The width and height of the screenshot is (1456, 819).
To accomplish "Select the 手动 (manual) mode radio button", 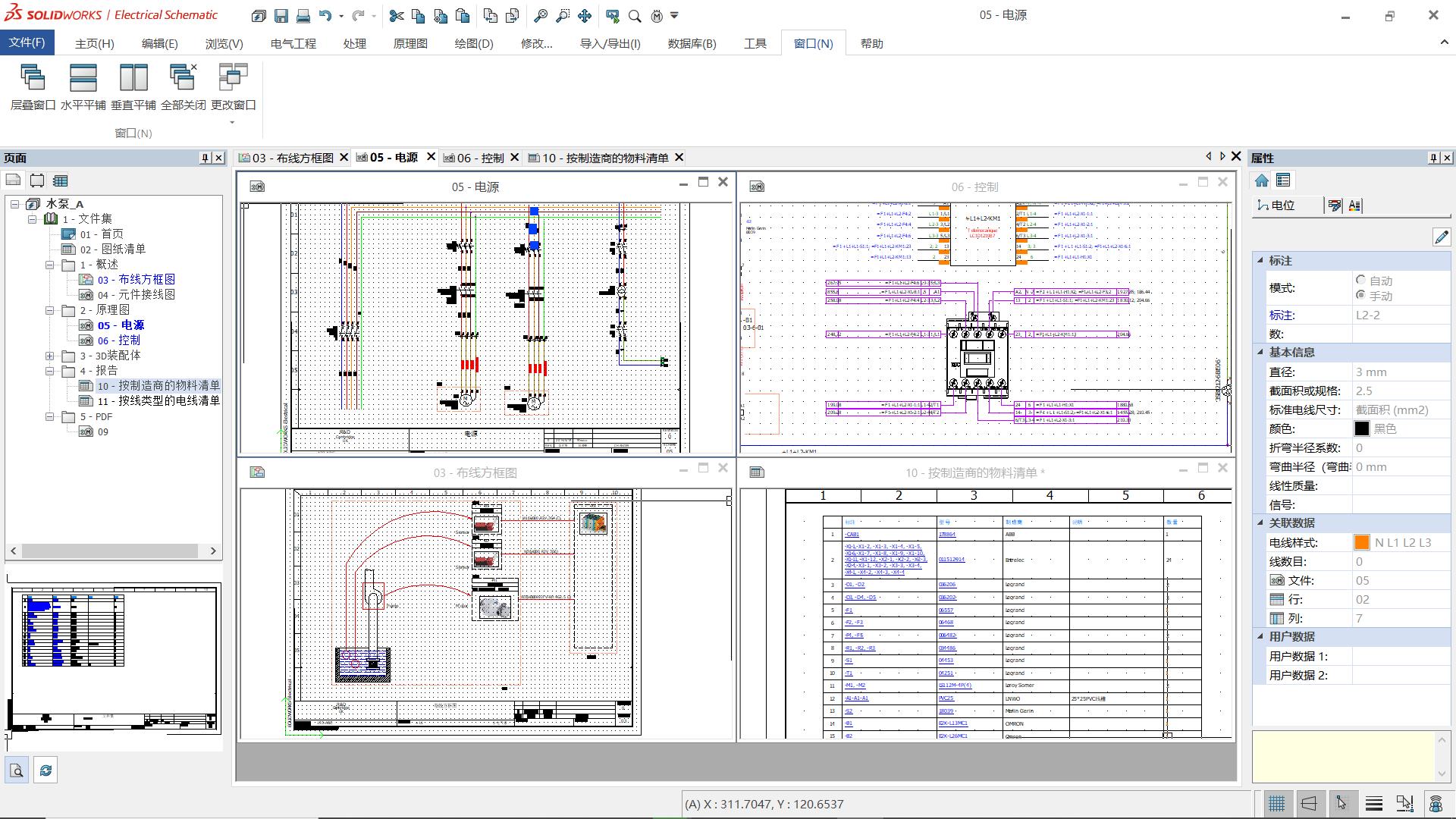I will click(x=1360, y=296).
